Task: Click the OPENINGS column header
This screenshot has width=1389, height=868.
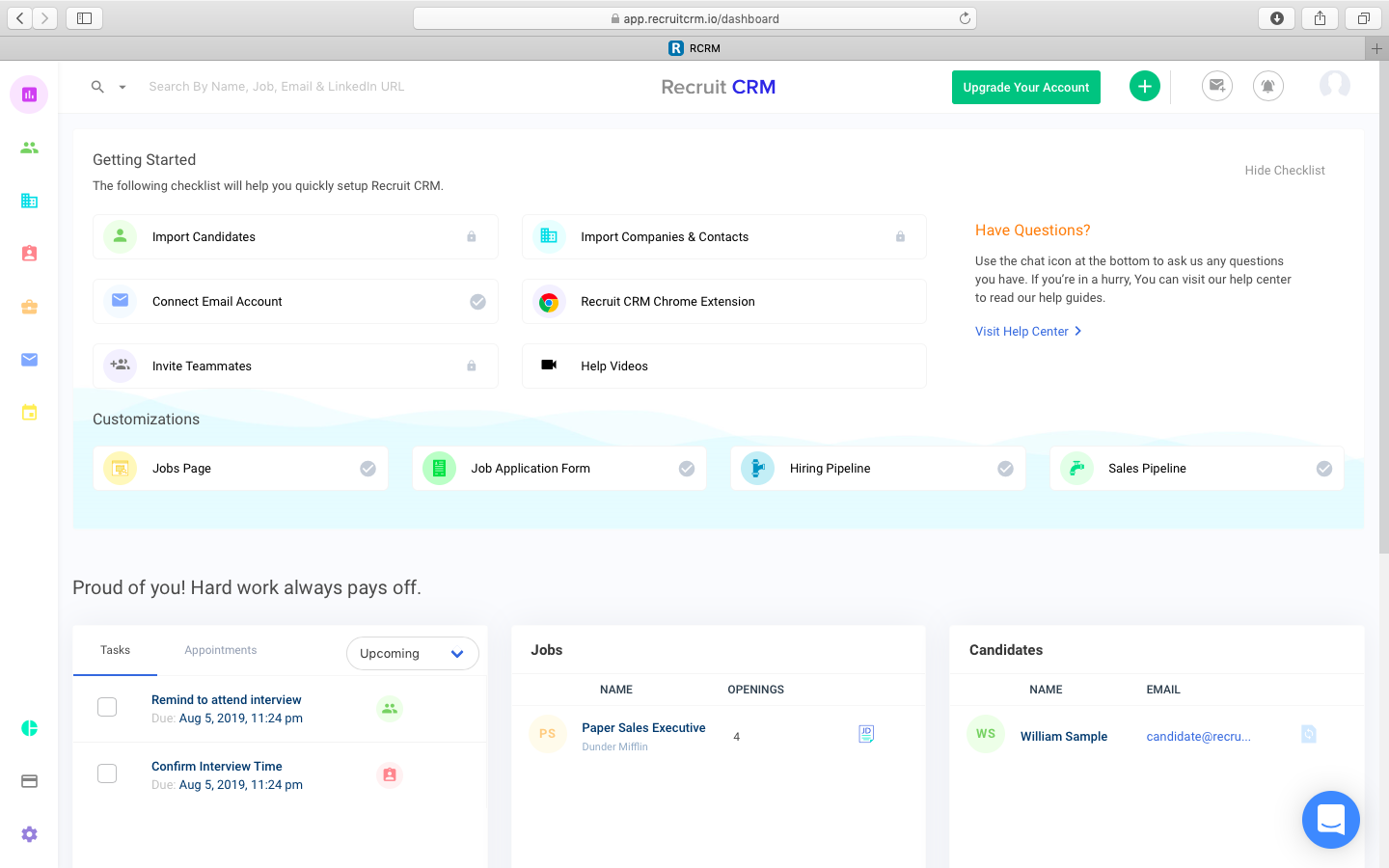Action: click(x=755, y=690)
